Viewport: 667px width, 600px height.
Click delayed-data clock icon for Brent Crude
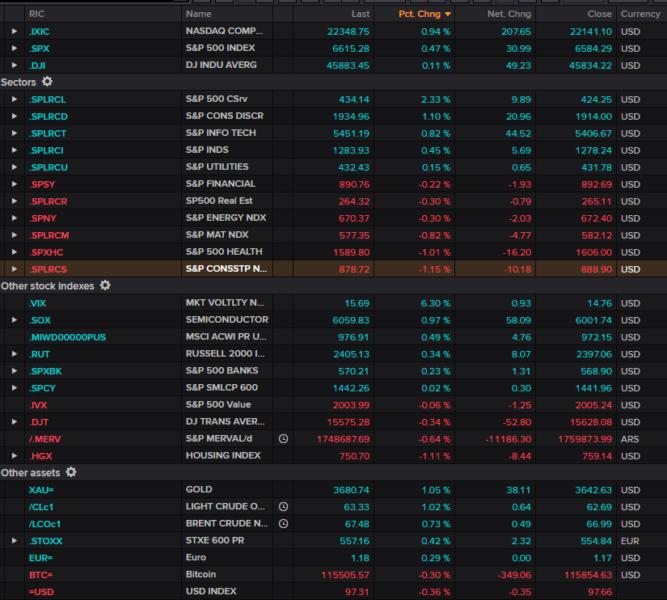click(283, 523)
